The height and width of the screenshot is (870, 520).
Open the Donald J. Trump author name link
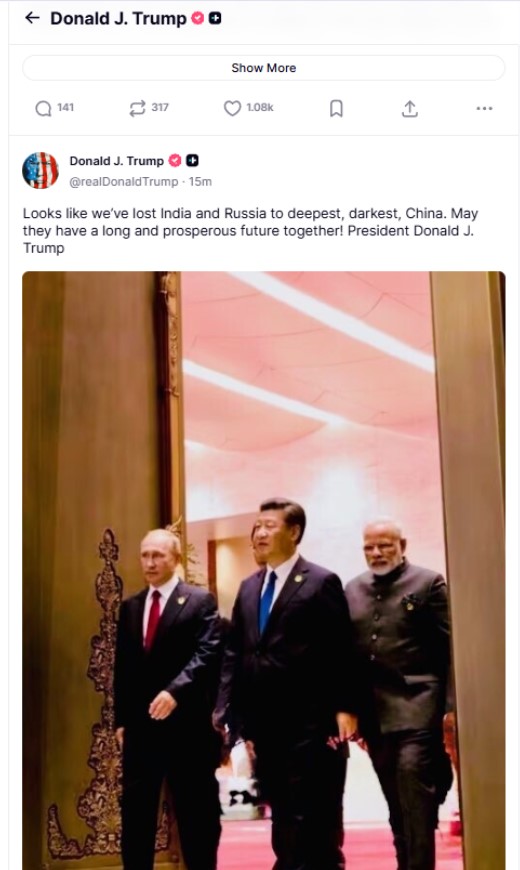(117, 161)
